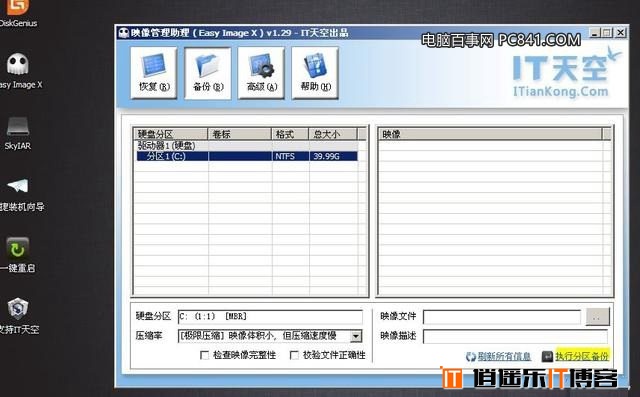This screenshot has height=397, width=640.
Task: Open the Easy Image X ghost icon
Action: click(x=18, y=71)
